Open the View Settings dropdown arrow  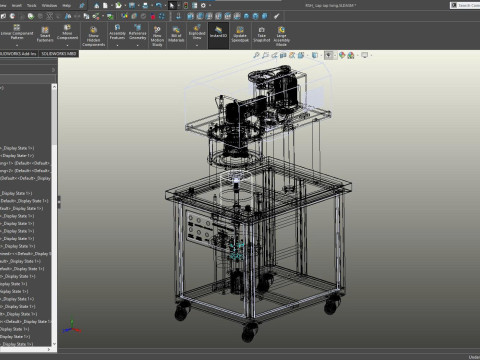tap(371, 56)
